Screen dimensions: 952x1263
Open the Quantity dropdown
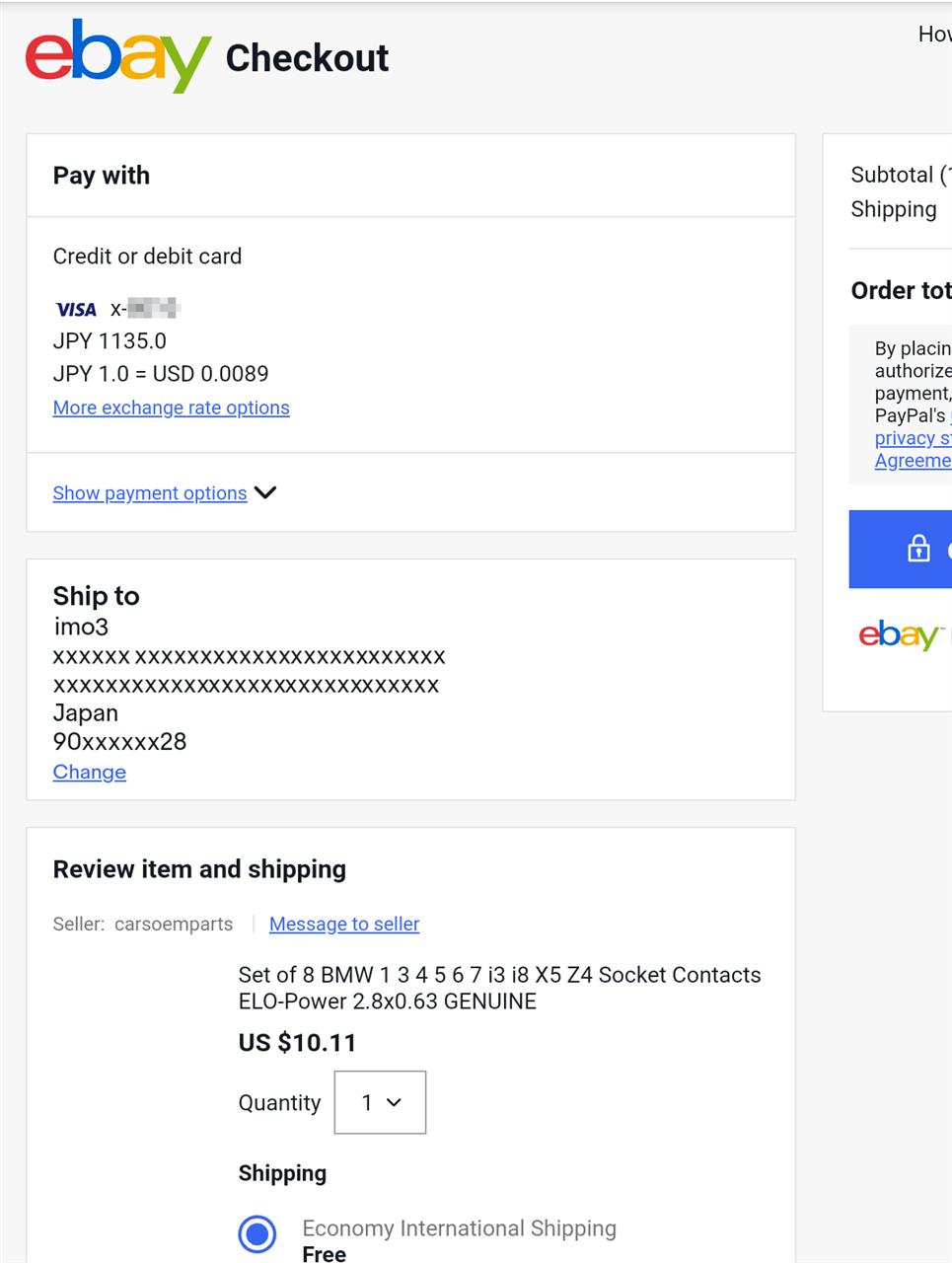(381, 1102)
